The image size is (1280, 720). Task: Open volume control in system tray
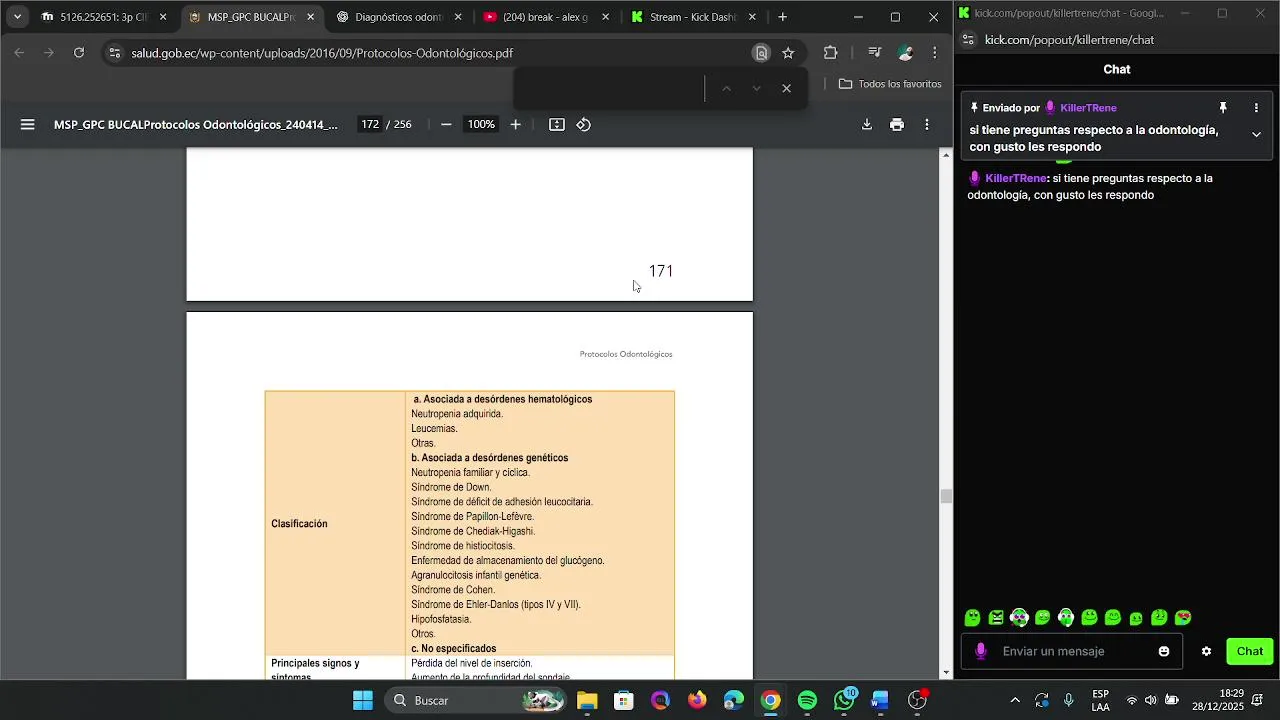click(1151, 700)
